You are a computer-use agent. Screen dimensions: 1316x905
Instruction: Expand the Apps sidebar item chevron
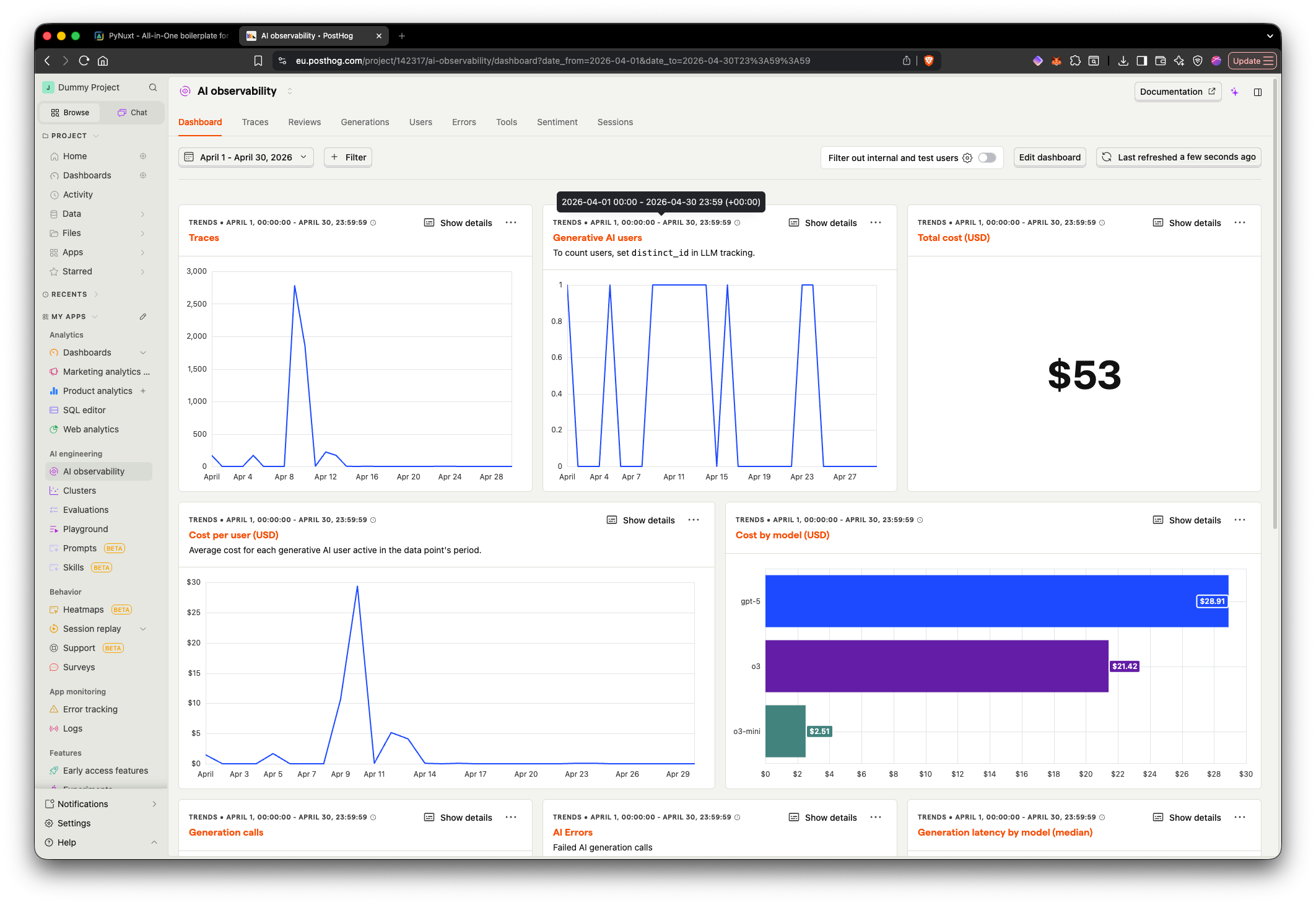point(143,252)
